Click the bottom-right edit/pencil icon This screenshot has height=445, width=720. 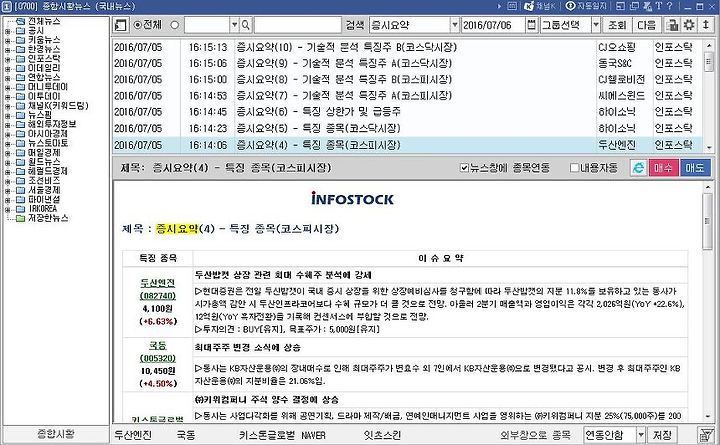click(706, 434)
